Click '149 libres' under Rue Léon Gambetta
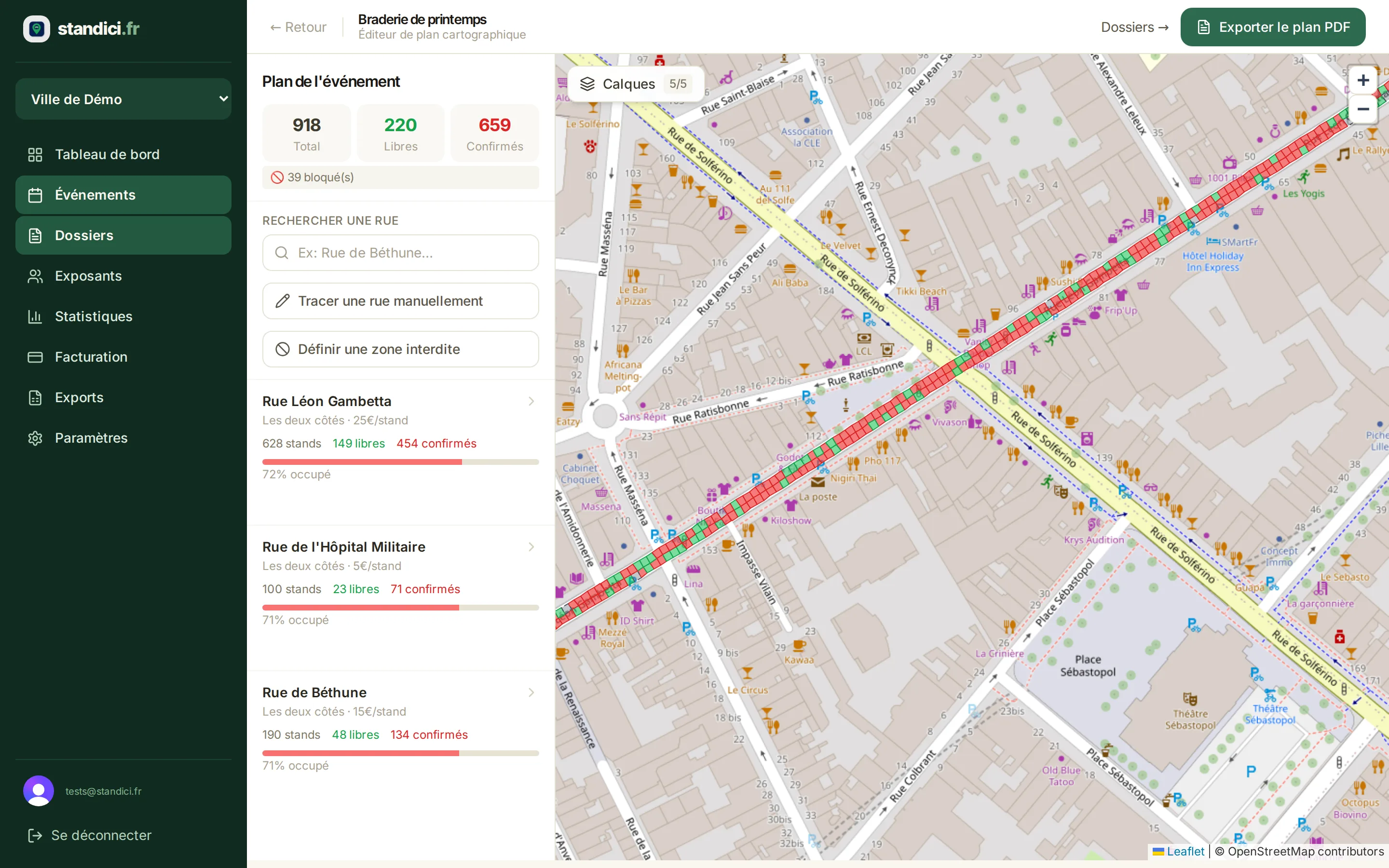1389x868 pixels. pyautogui.click(x=359, y=444)
